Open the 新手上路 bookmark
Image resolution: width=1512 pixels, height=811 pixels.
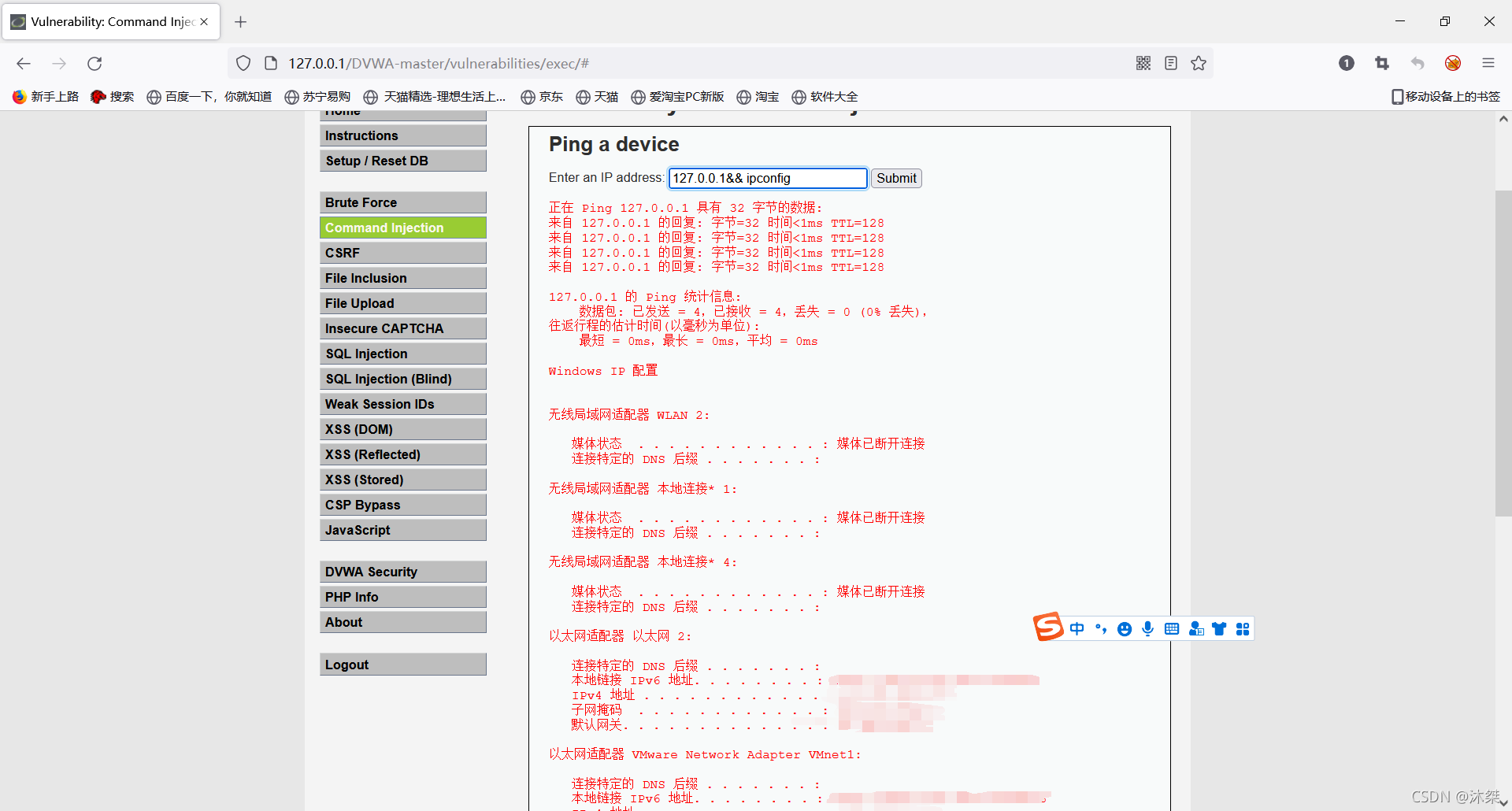pos(46,96)
